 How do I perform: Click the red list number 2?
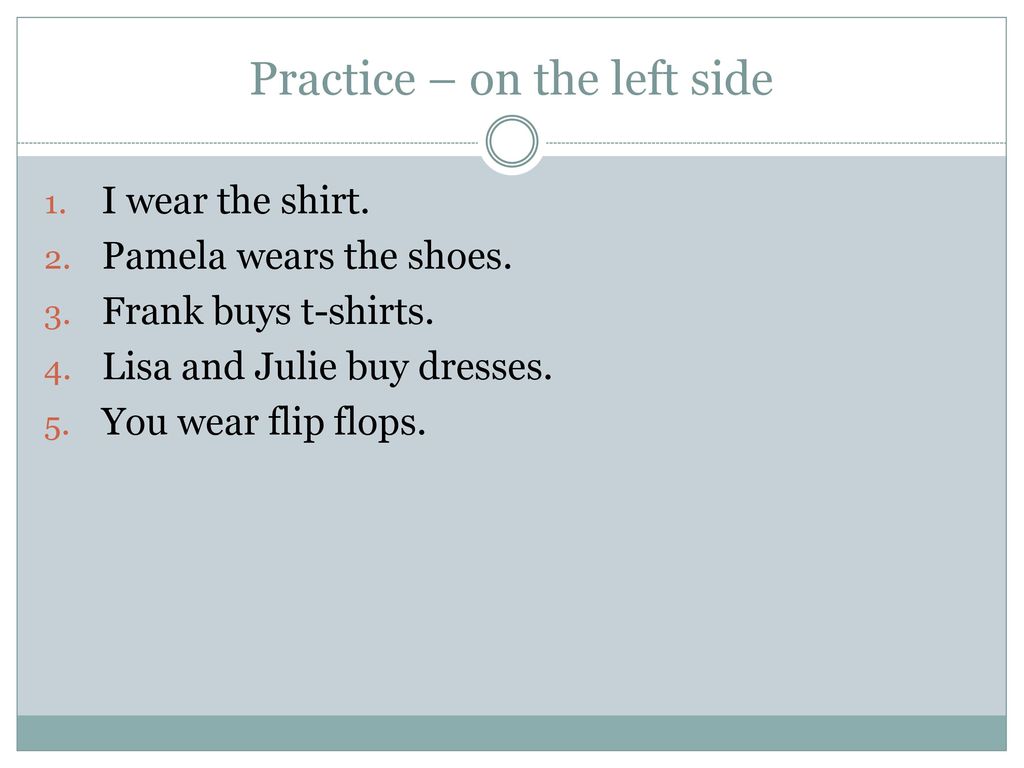click(x=57, y=260)
